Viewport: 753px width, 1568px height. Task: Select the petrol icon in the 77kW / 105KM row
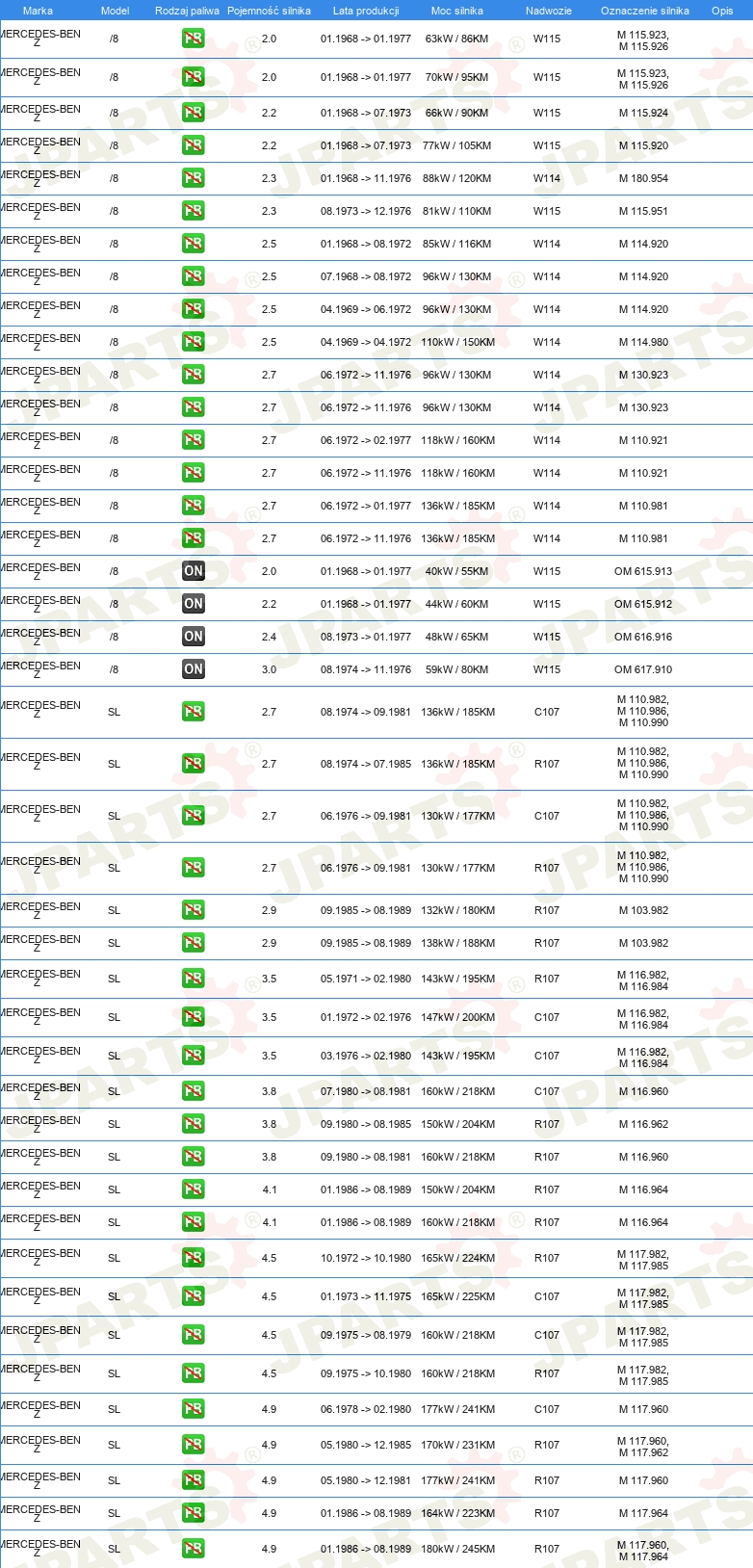click(x=194, y=146)
